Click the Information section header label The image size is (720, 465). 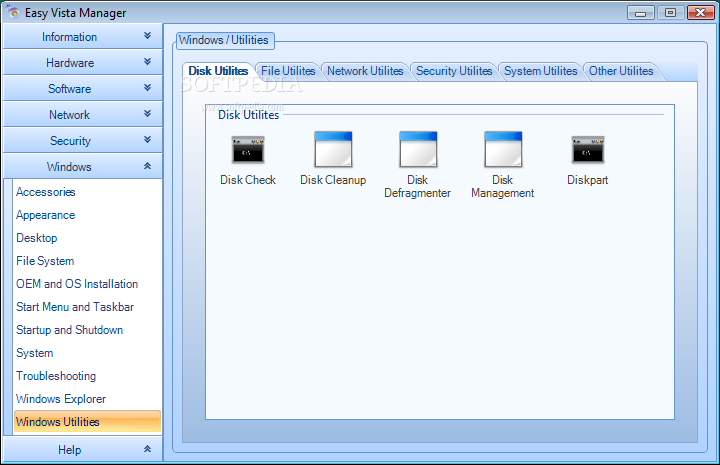coord(69,37)
